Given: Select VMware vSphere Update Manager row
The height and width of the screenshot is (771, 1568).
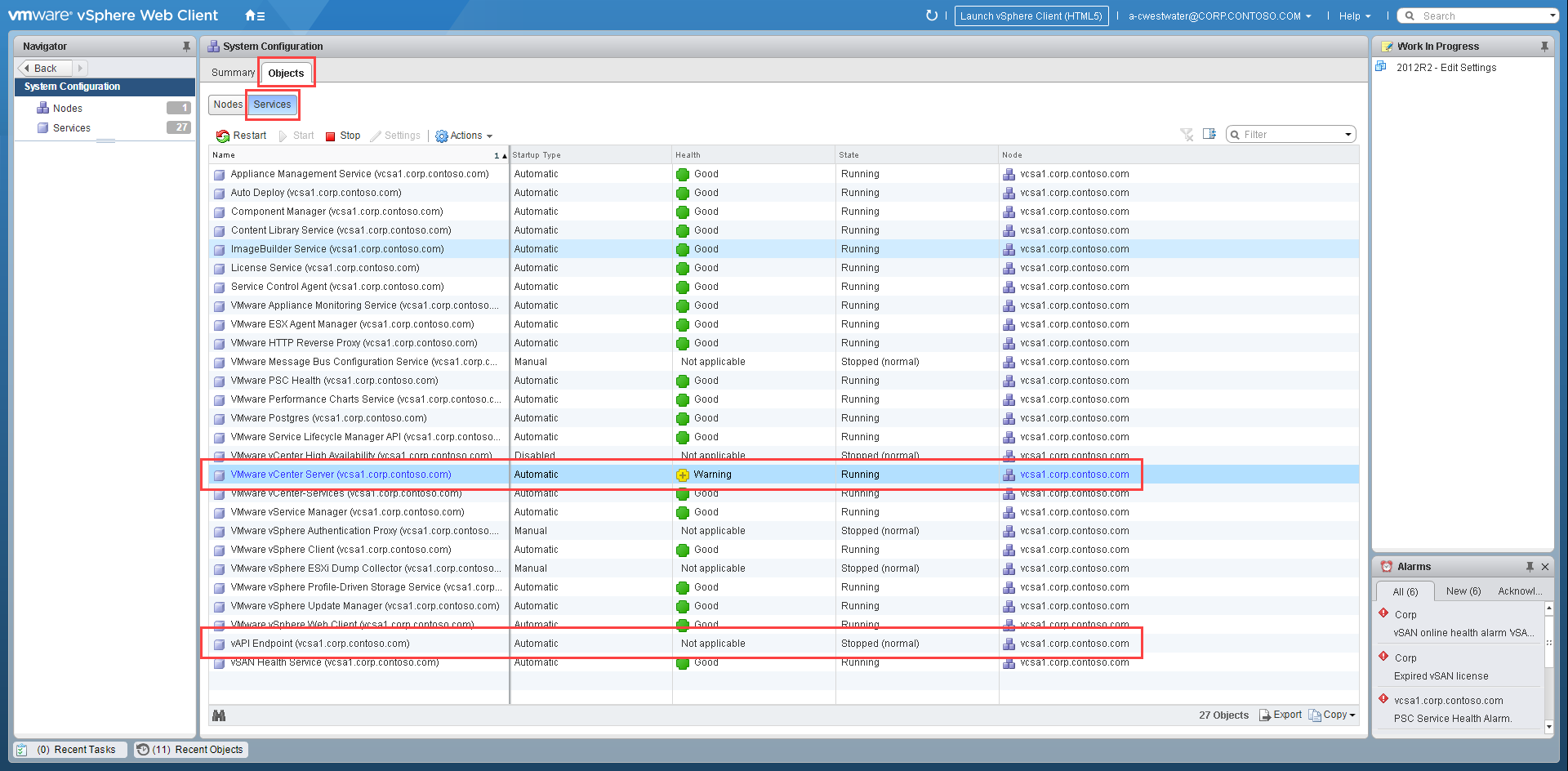Looking at the screenshot, I should tap(784, 606).
